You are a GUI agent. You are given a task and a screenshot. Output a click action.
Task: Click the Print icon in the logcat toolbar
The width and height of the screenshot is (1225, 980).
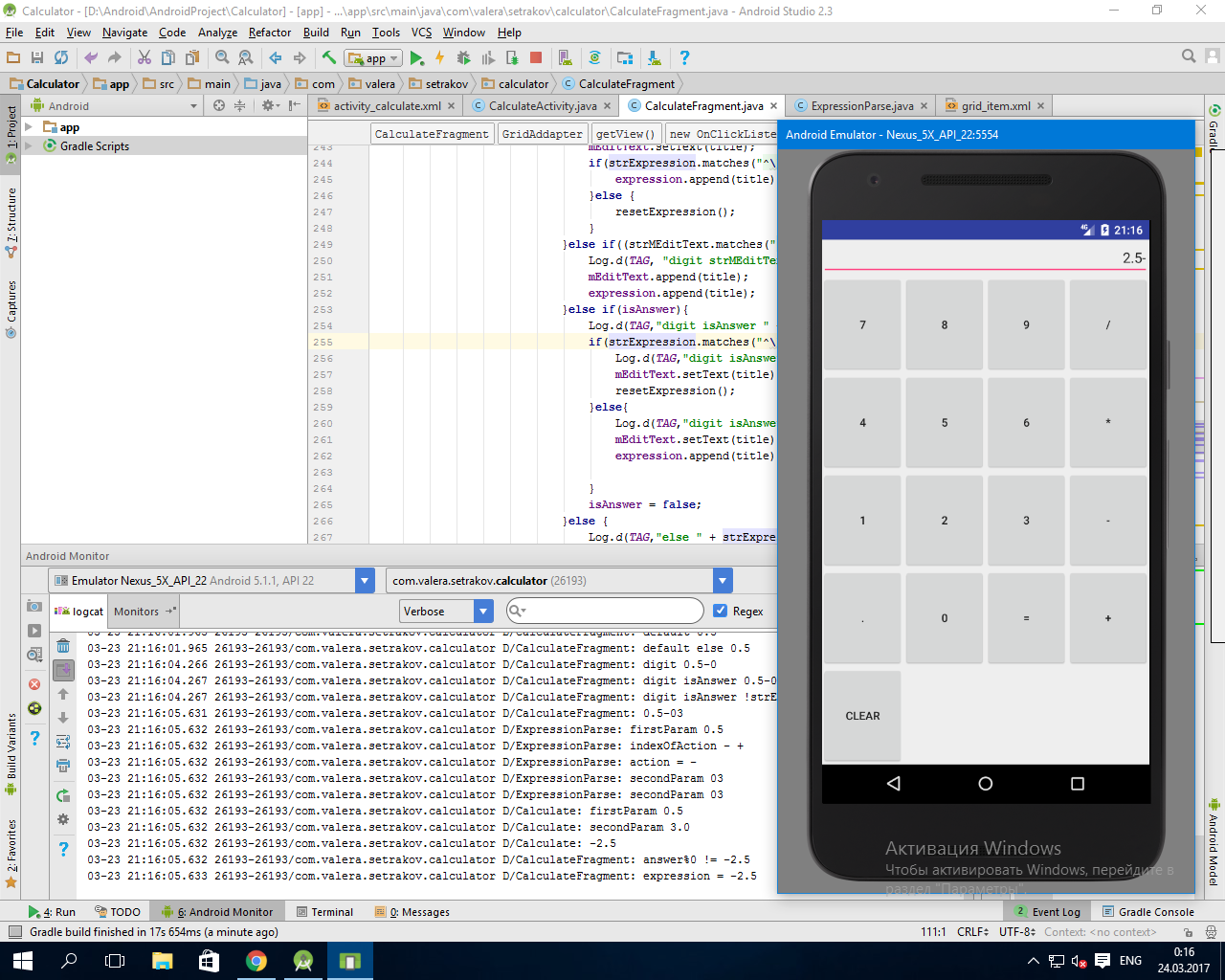pyautogui.click(x=63, y=766)
